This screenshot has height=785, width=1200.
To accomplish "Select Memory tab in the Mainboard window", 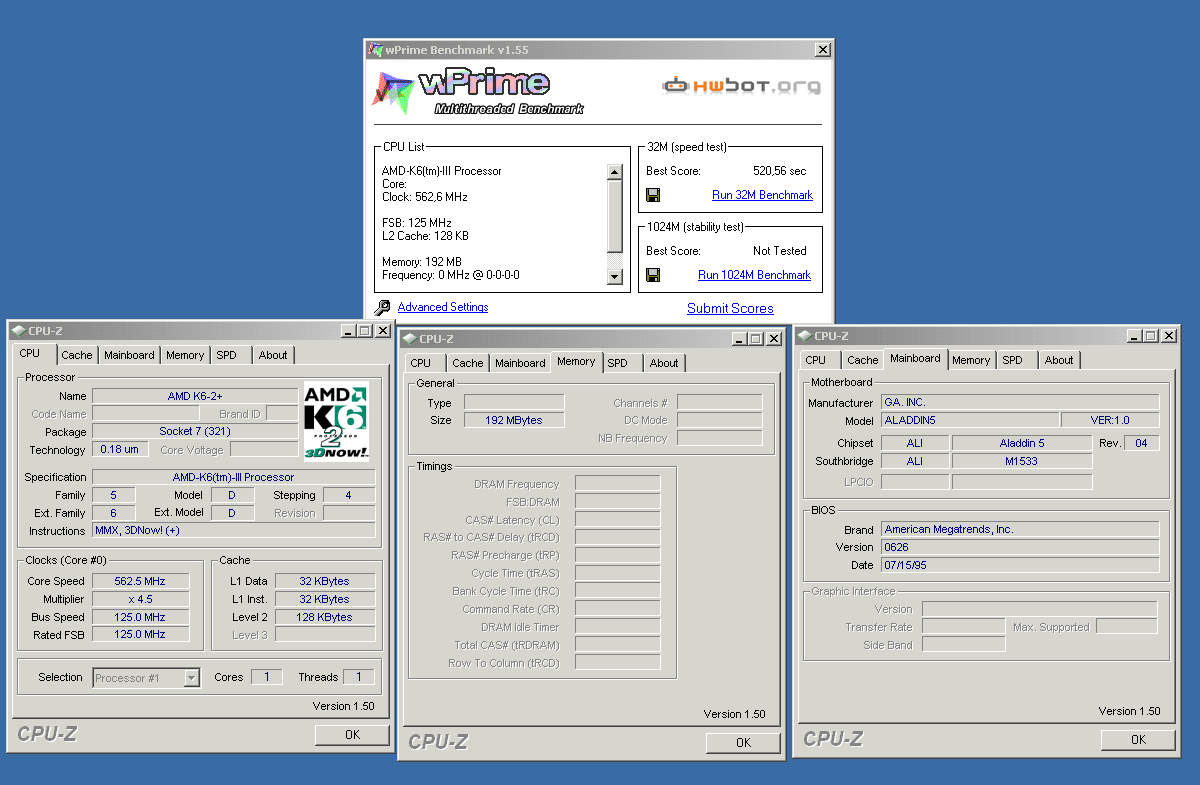I will pos(971,360).
